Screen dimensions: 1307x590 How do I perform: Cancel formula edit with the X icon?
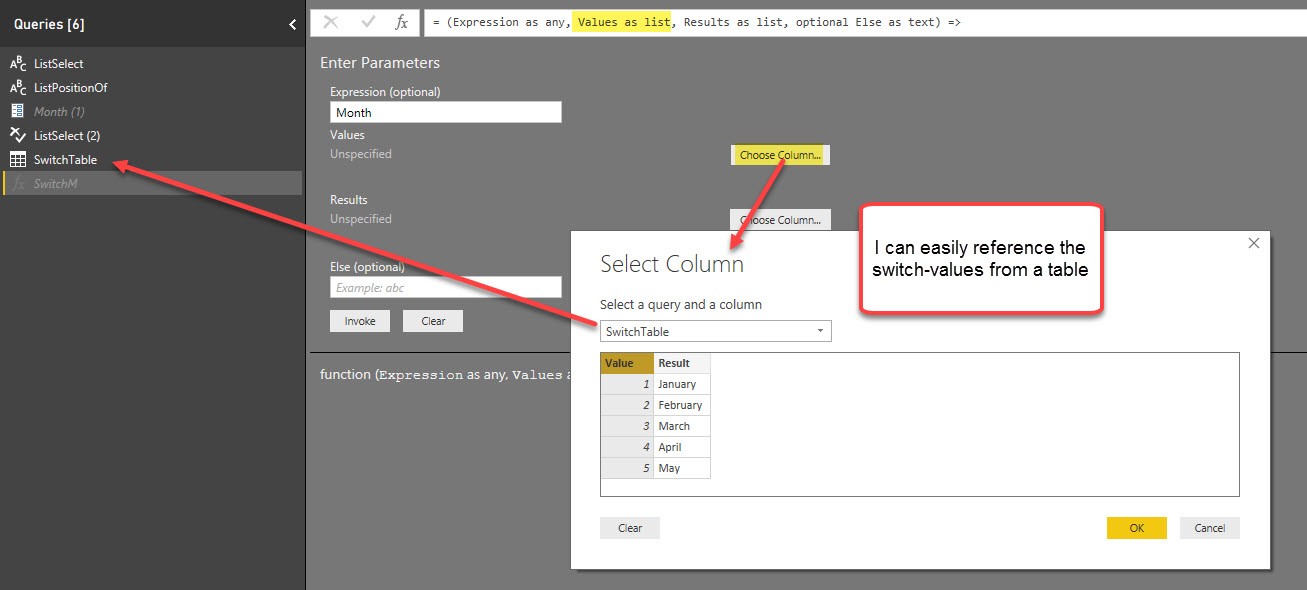(331, 22)
